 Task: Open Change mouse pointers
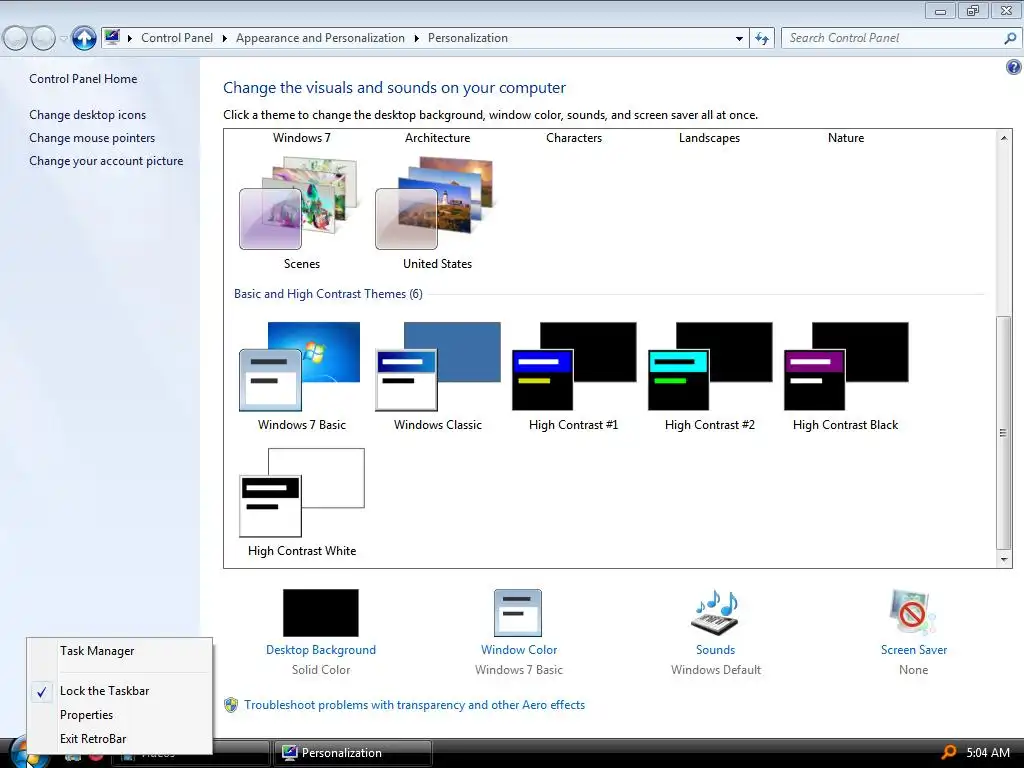coord(92,138)
